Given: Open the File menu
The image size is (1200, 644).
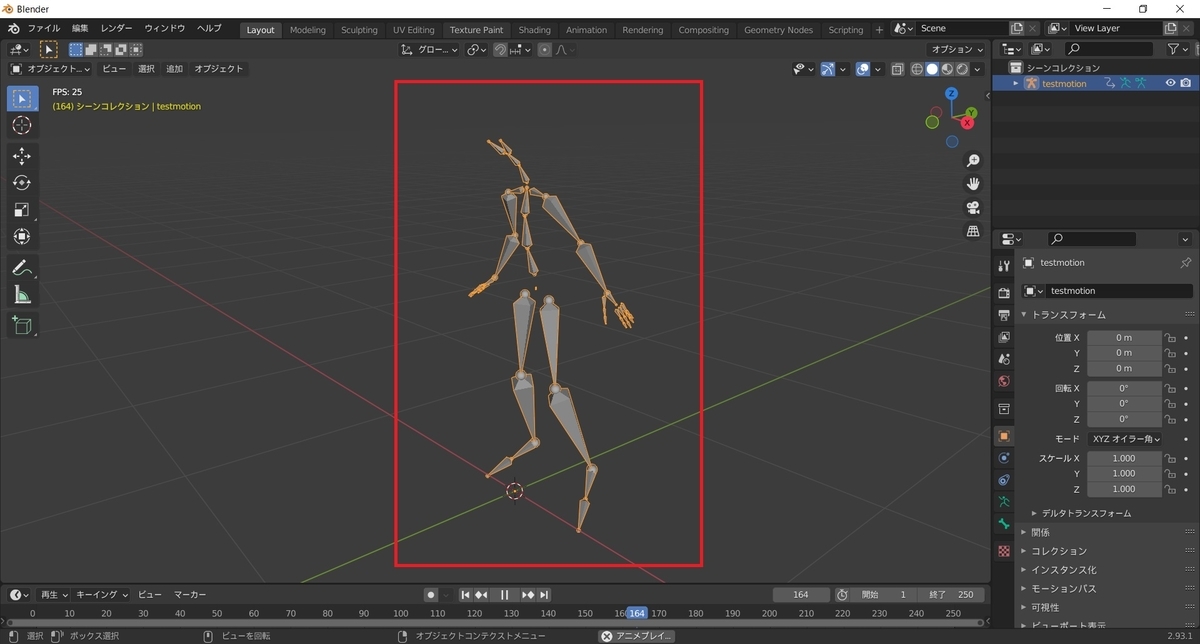Looking at the screenshot, I should (x=44, y=29).
